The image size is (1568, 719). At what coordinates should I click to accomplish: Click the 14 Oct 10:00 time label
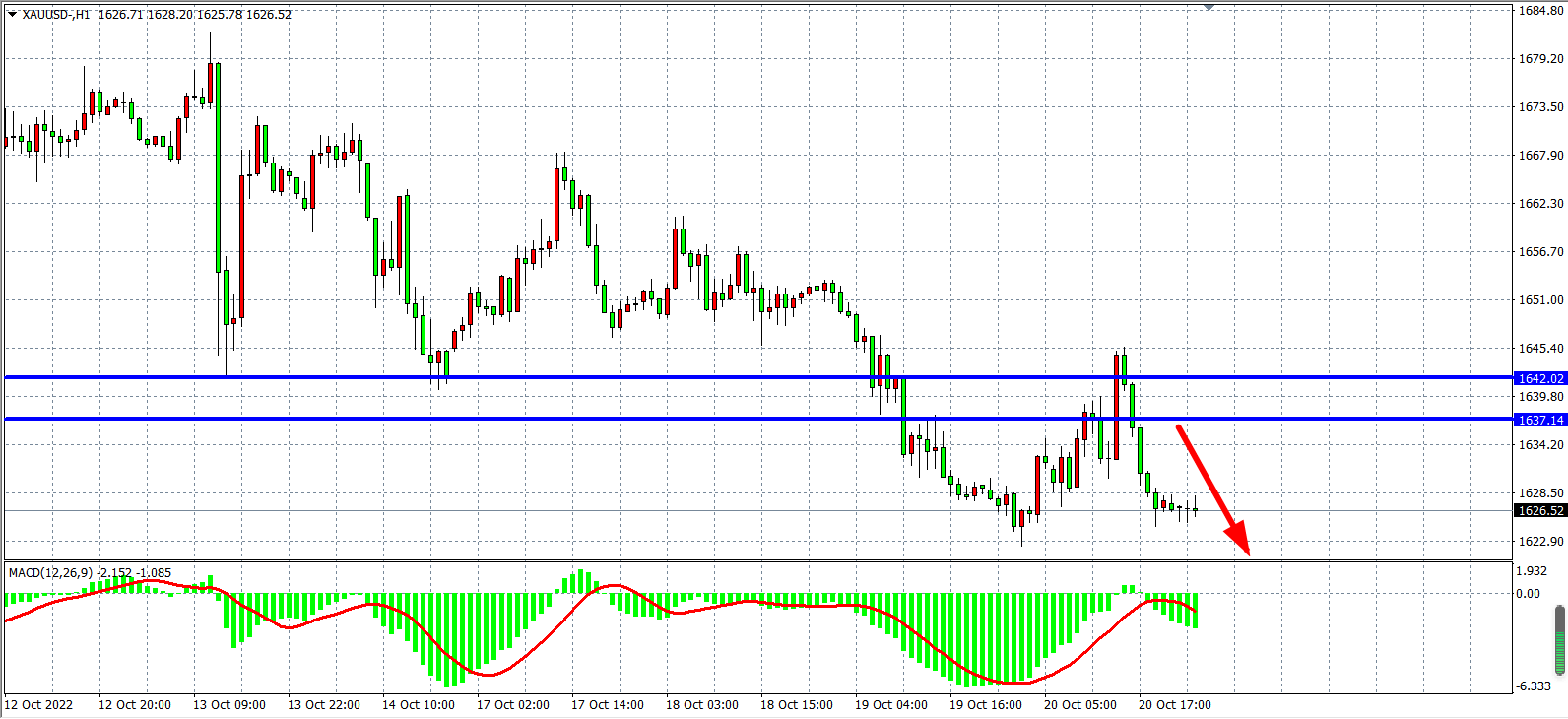tap(418, 704)
